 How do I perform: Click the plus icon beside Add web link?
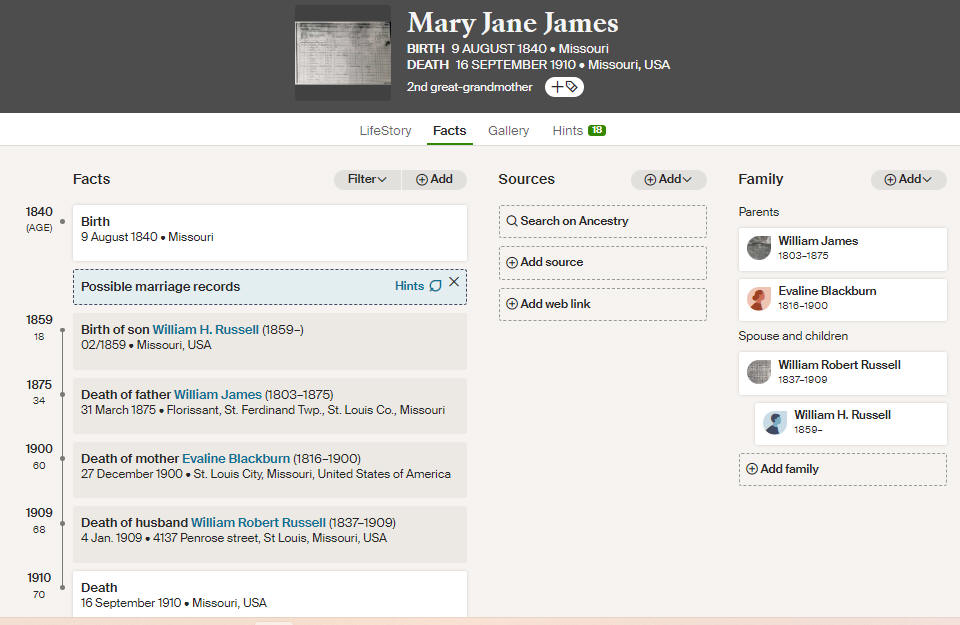tap(512, 304)
